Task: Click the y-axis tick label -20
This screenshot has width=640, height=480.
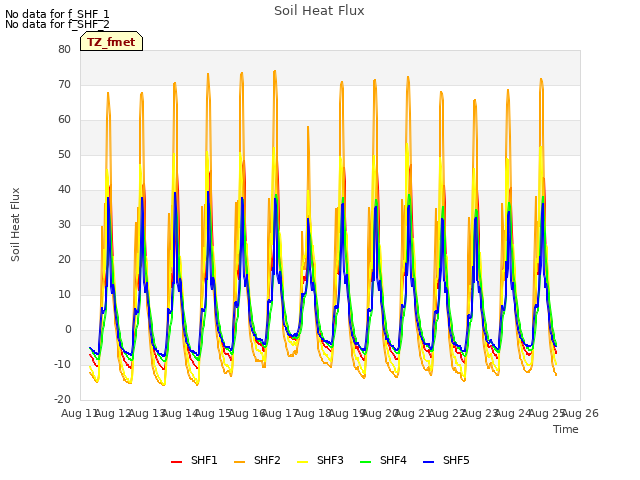Action: click(x=62, y=400)
